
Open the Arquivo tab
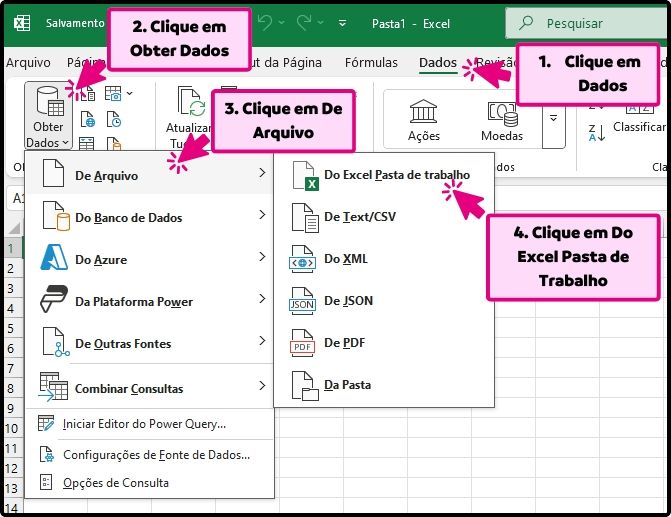click(x=28, y=63)
